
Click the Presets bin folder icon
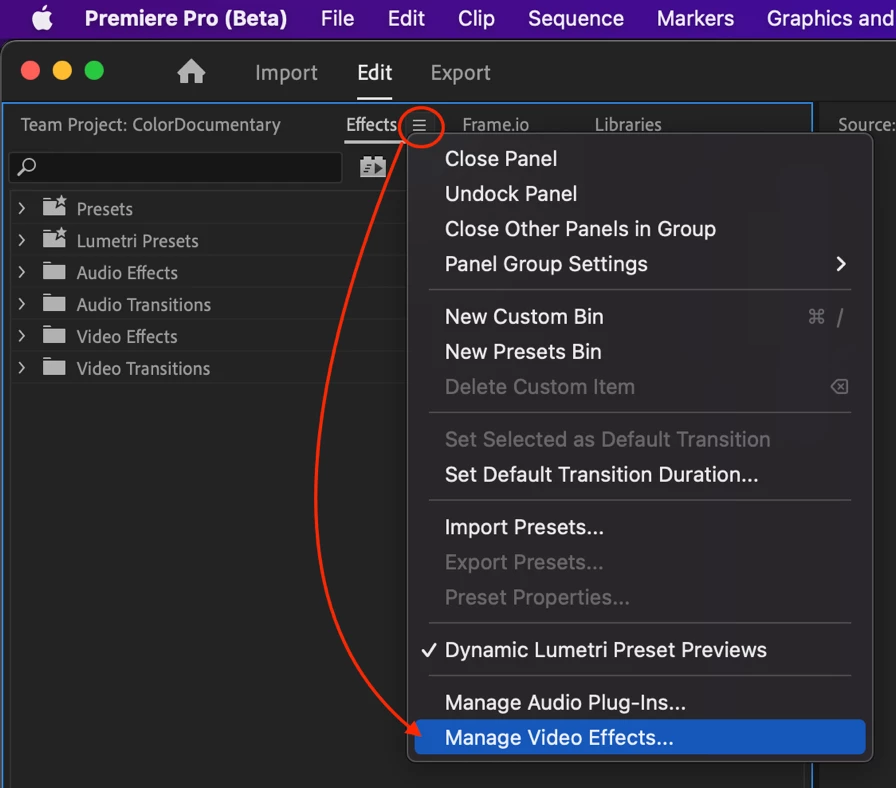coord(55,207)
